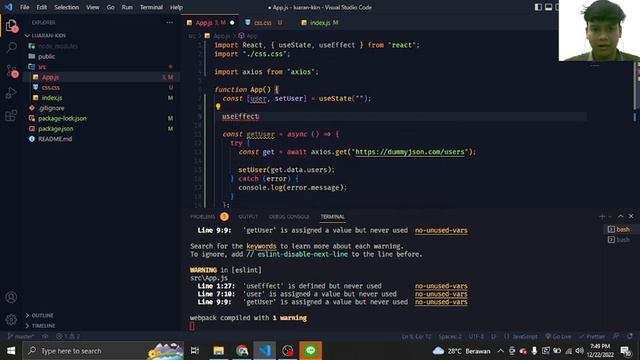This screenshot has width=640, height=360.
Task: Open css.css in the explorer tree
Action: point(101,87)
